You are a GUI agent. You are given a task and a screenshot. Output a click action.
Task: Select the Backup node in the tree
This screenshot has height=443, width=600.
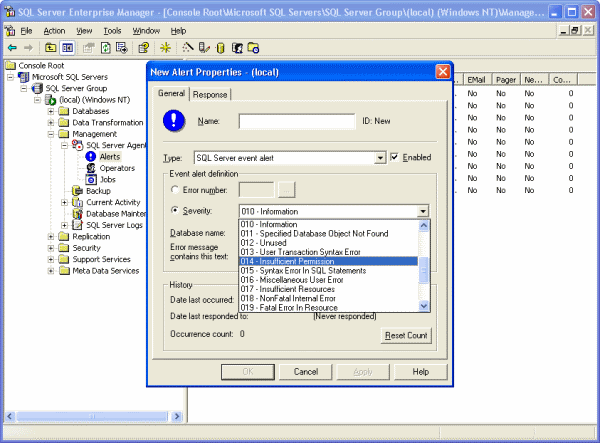98,191
